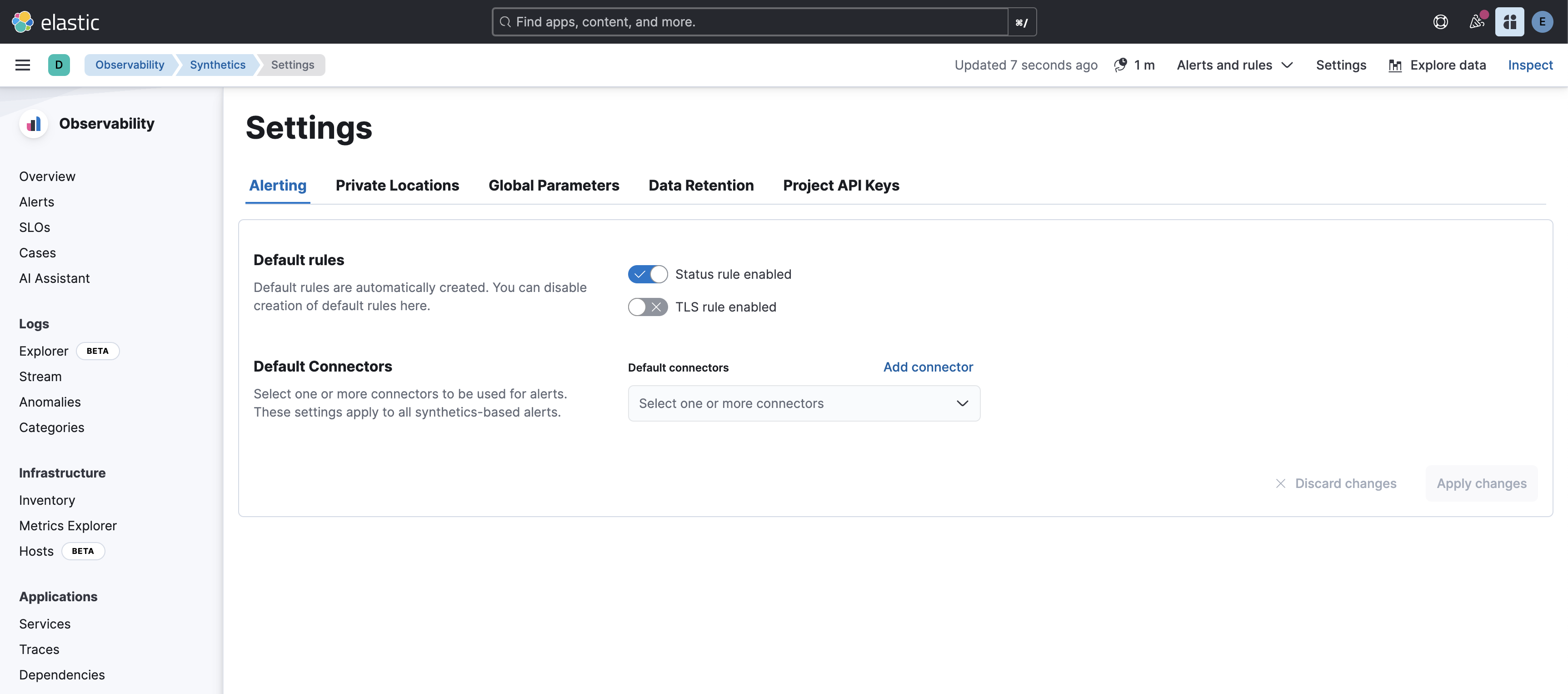Screen dimensions: 1568x694
Task: Click the Explore data chart icon
Action: point(1395,65)
